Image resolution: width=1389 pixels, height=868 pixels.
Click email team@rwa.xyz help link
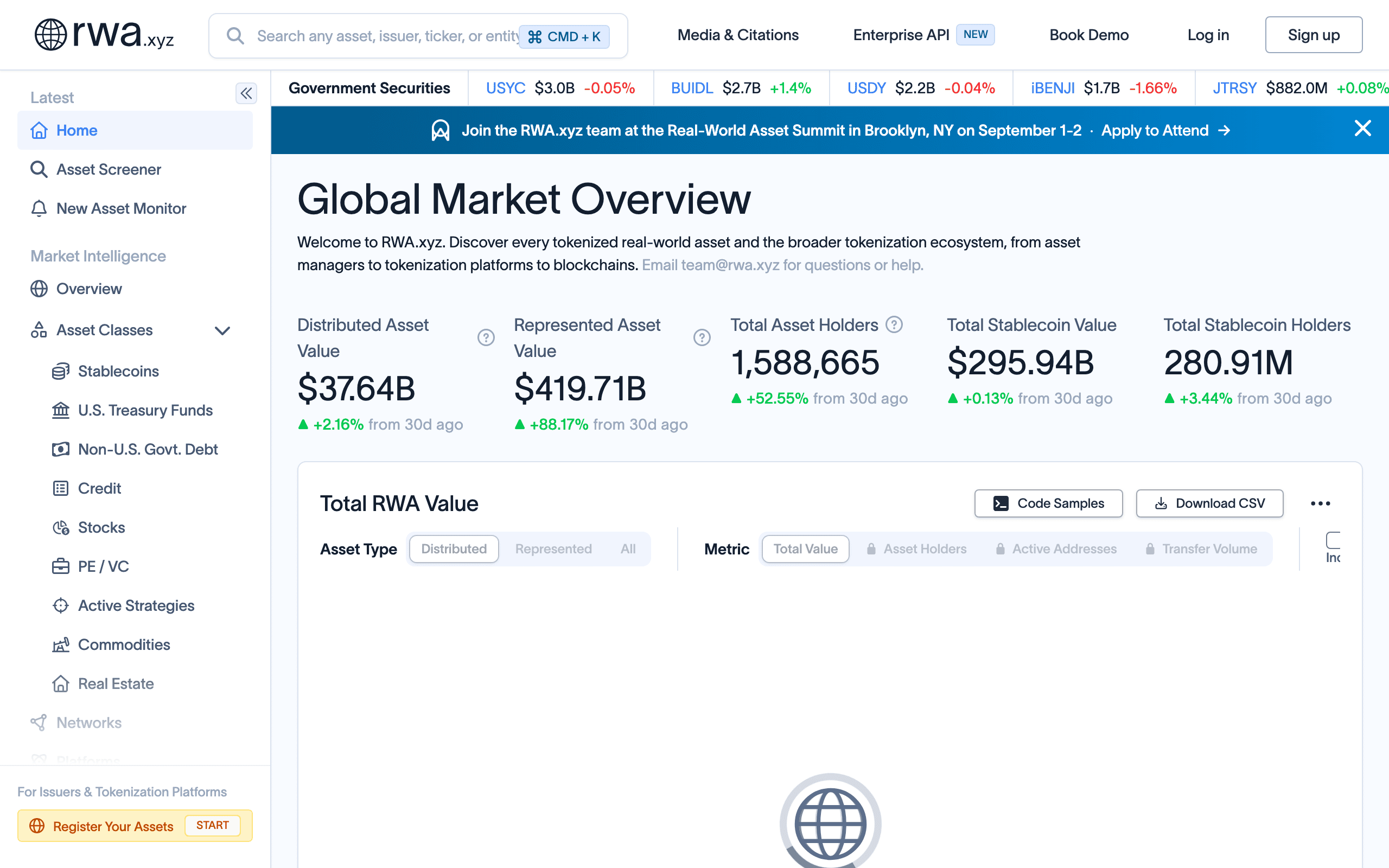pos(782,265)
